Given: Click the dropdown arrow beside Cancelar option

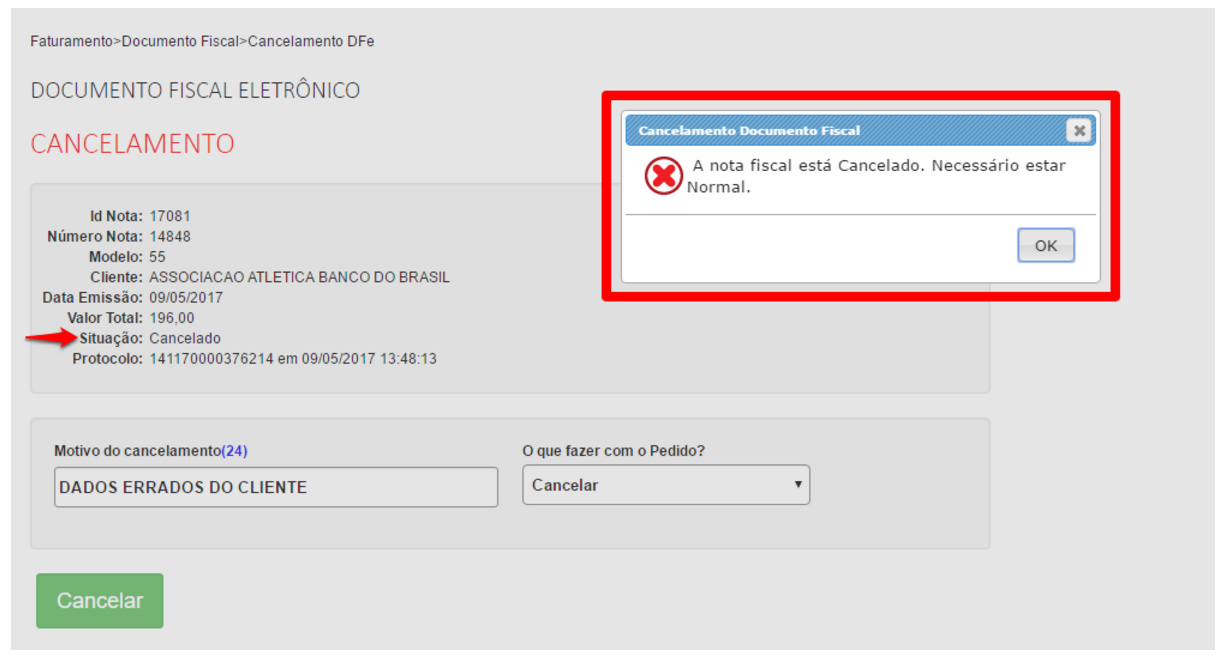Looking at the screenshot, I should click(797, 485).
